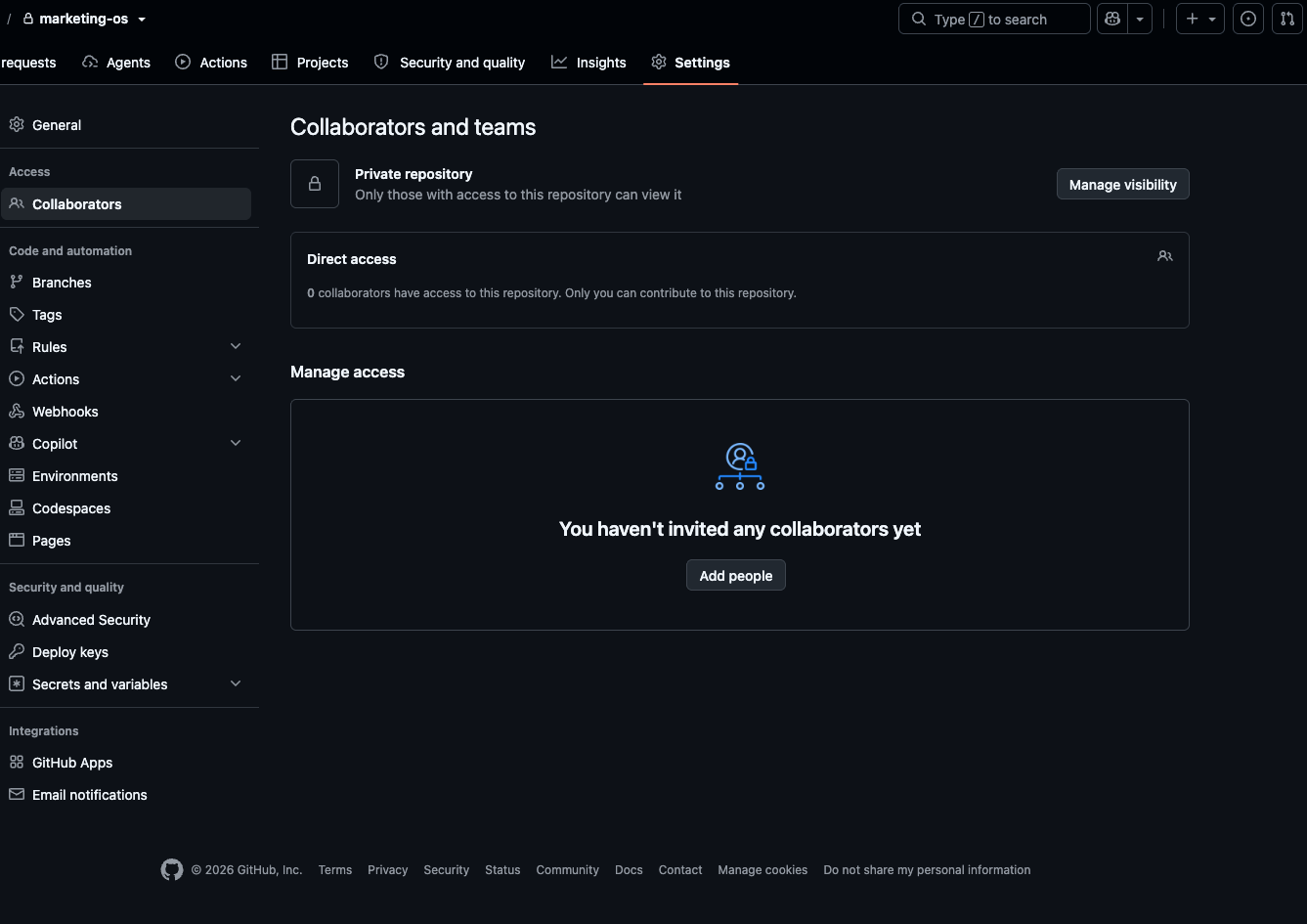Visit the Community link in the footer

pos(568,870)
